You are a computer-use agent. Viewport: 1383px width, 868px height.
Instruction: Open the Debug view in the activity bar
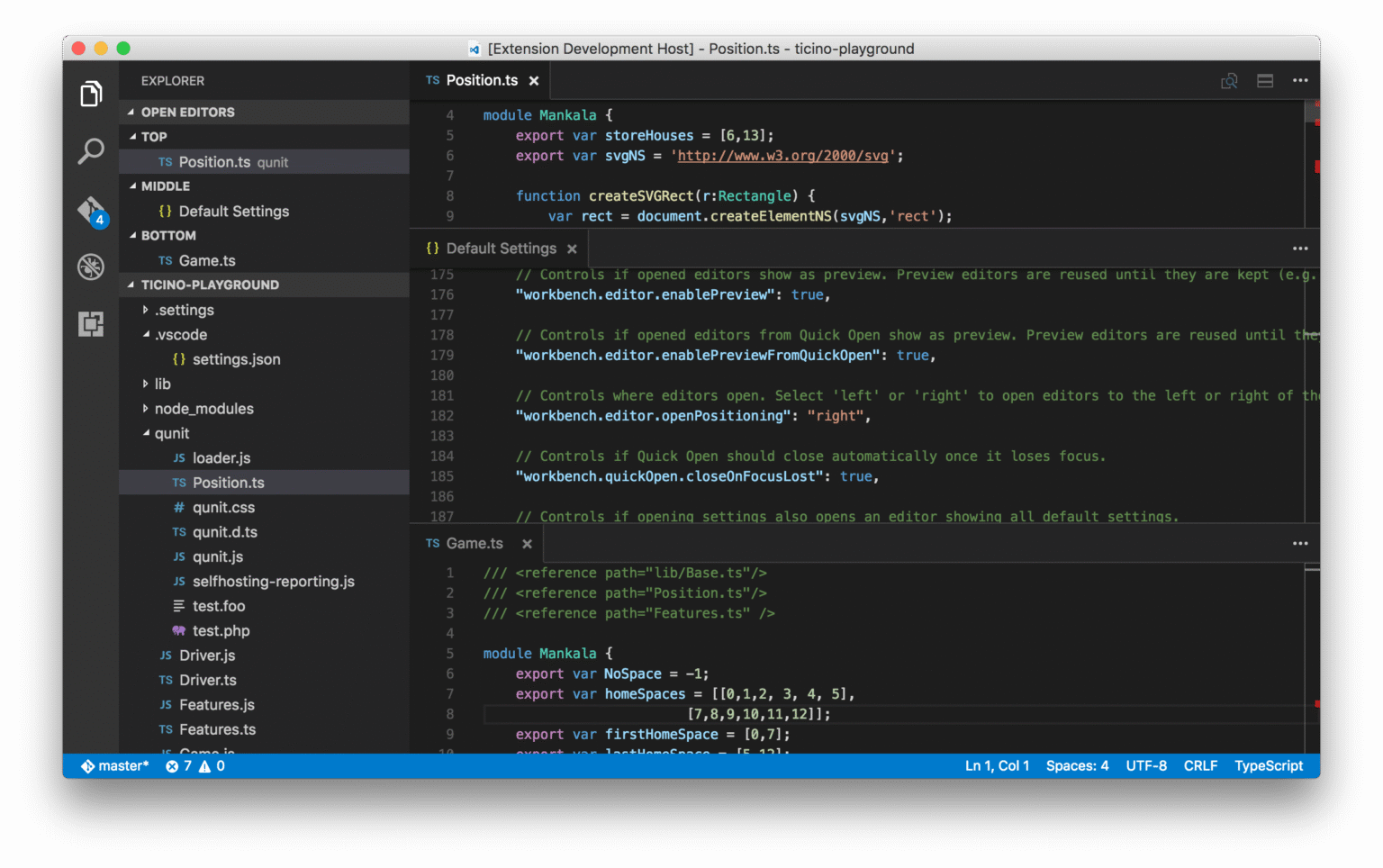click(x=91, y=267)
